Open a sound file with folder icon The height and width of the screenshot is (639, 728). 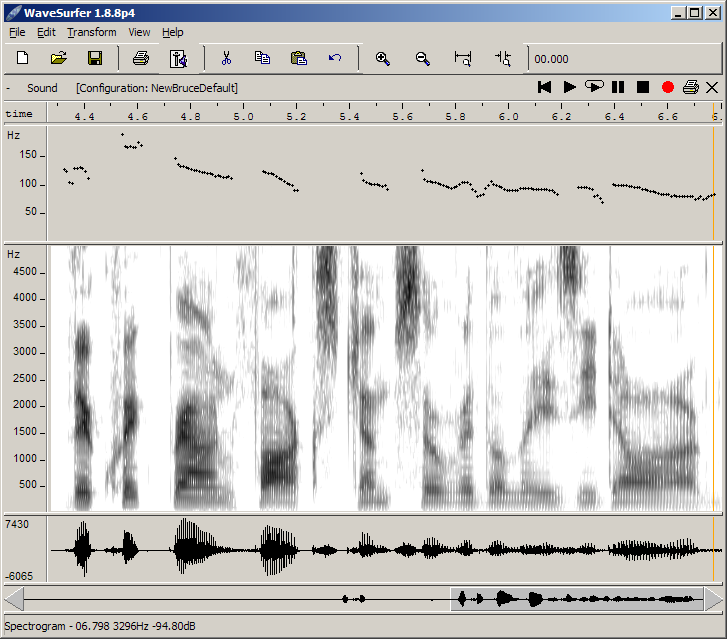pyautogui.click(x=58, y=58)
